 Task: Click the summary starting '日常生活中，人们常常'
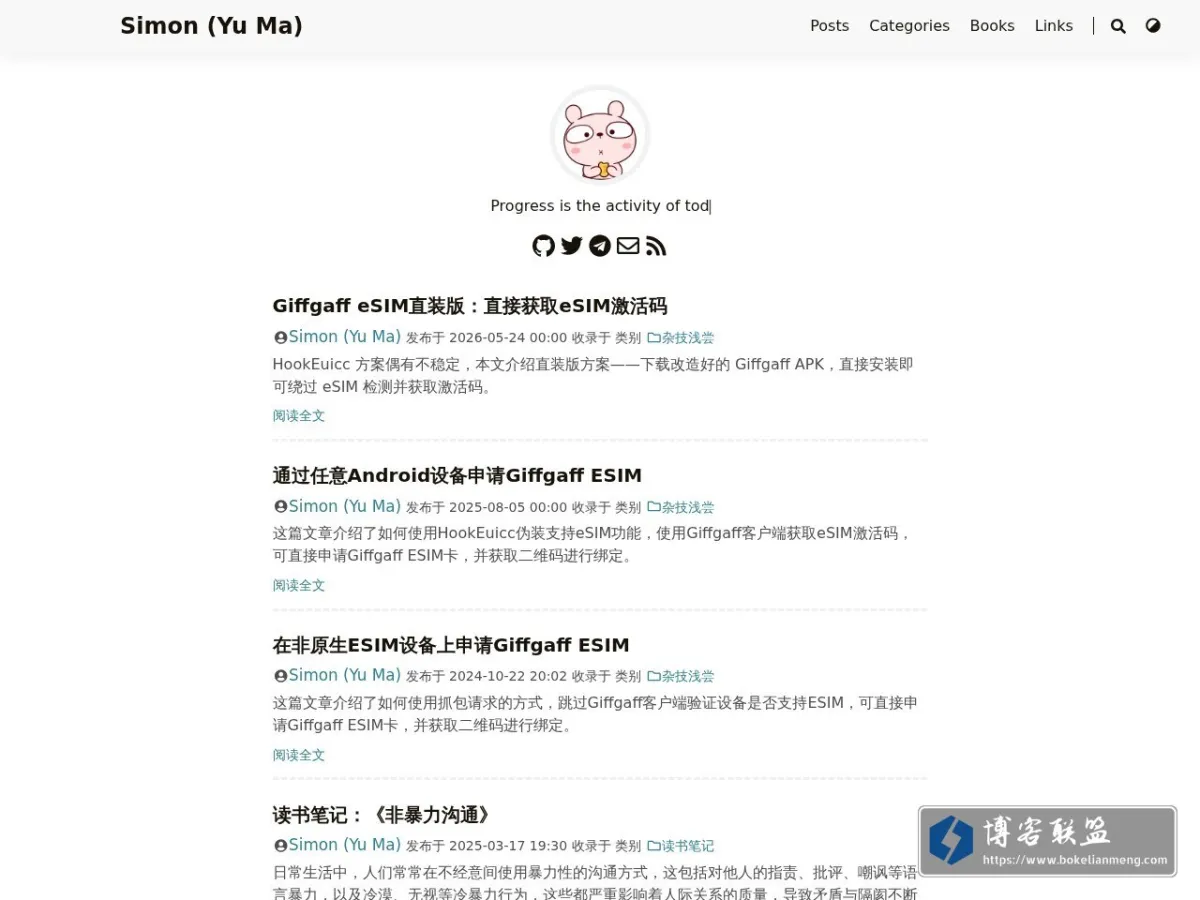click(596, 883)
